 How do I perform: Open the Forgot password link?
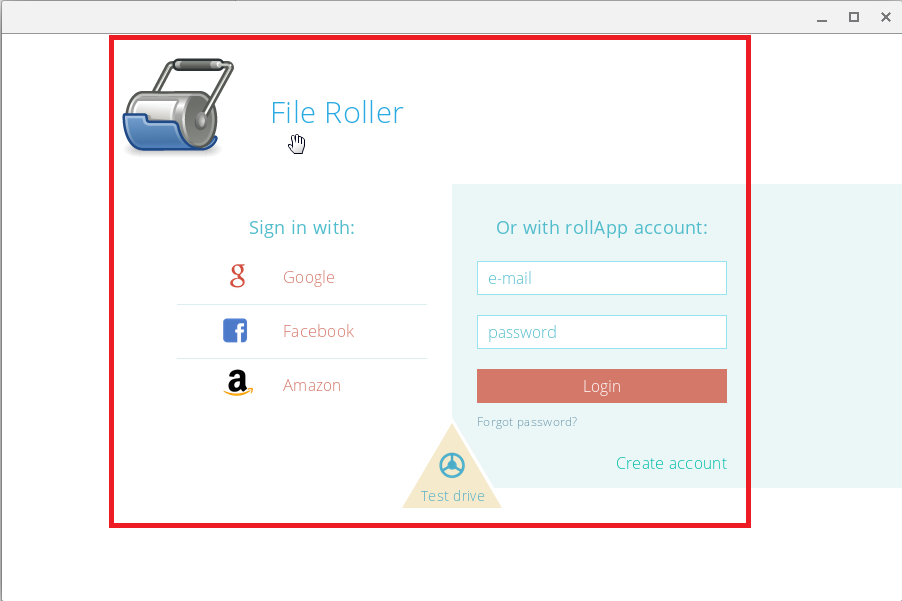[527, 422]
